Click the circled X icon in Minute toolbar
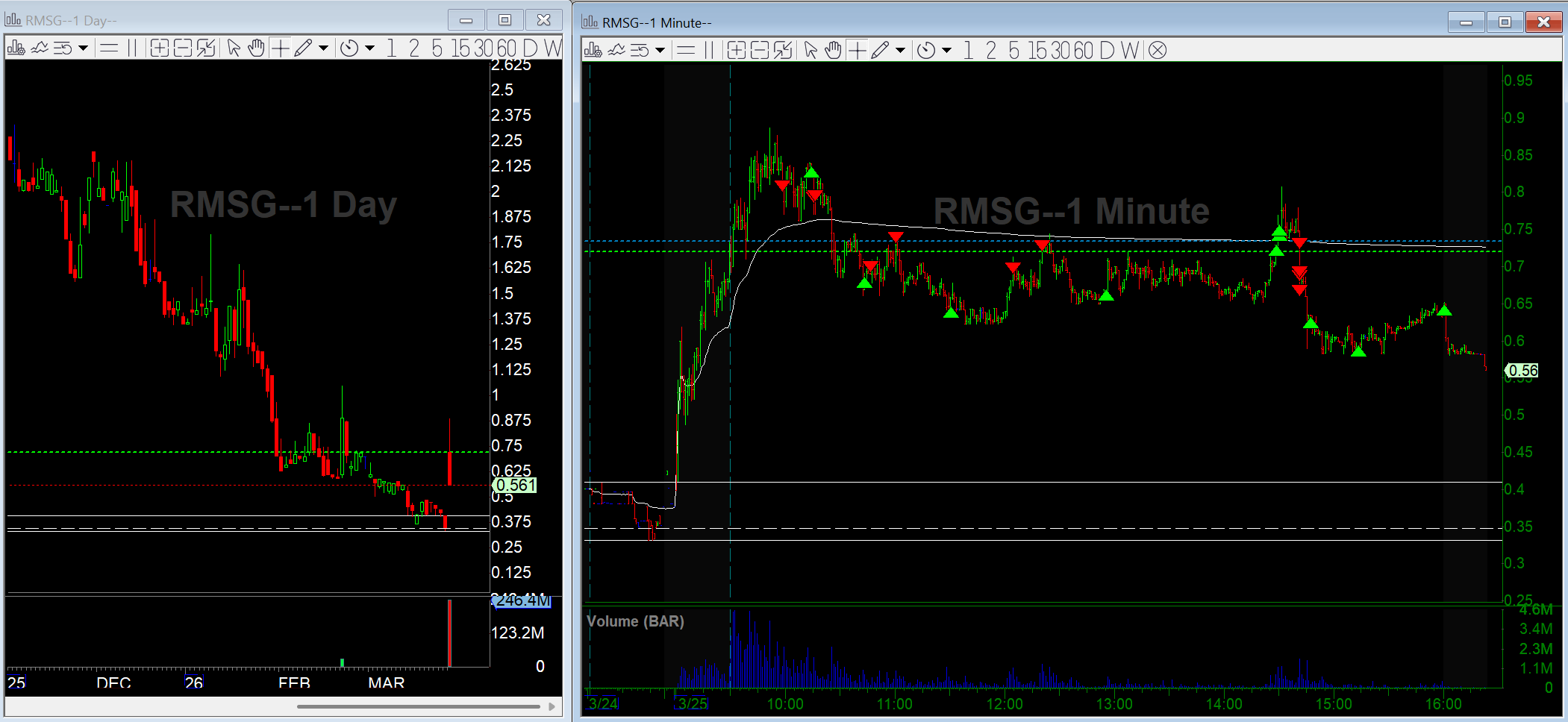 coord(1158,50)
